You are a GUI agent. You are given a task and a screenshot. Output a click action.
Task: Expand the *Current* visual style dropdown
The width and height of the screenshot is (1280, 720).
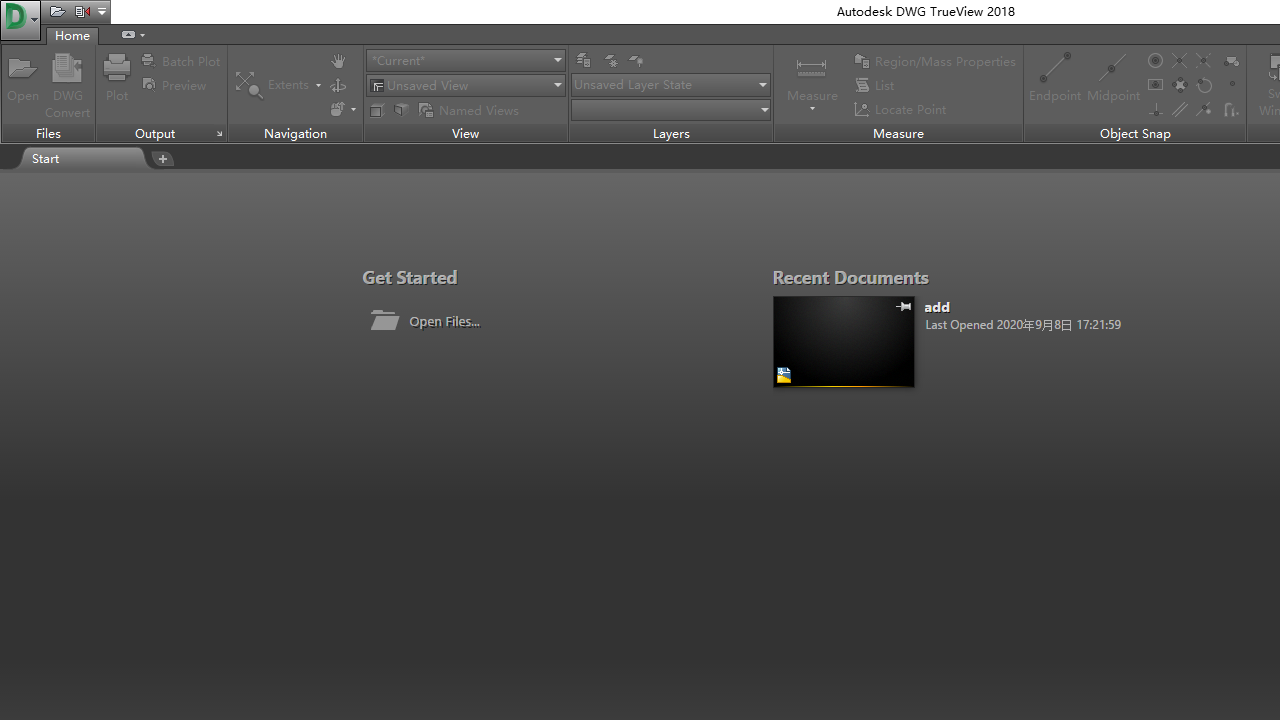point(557,60)
